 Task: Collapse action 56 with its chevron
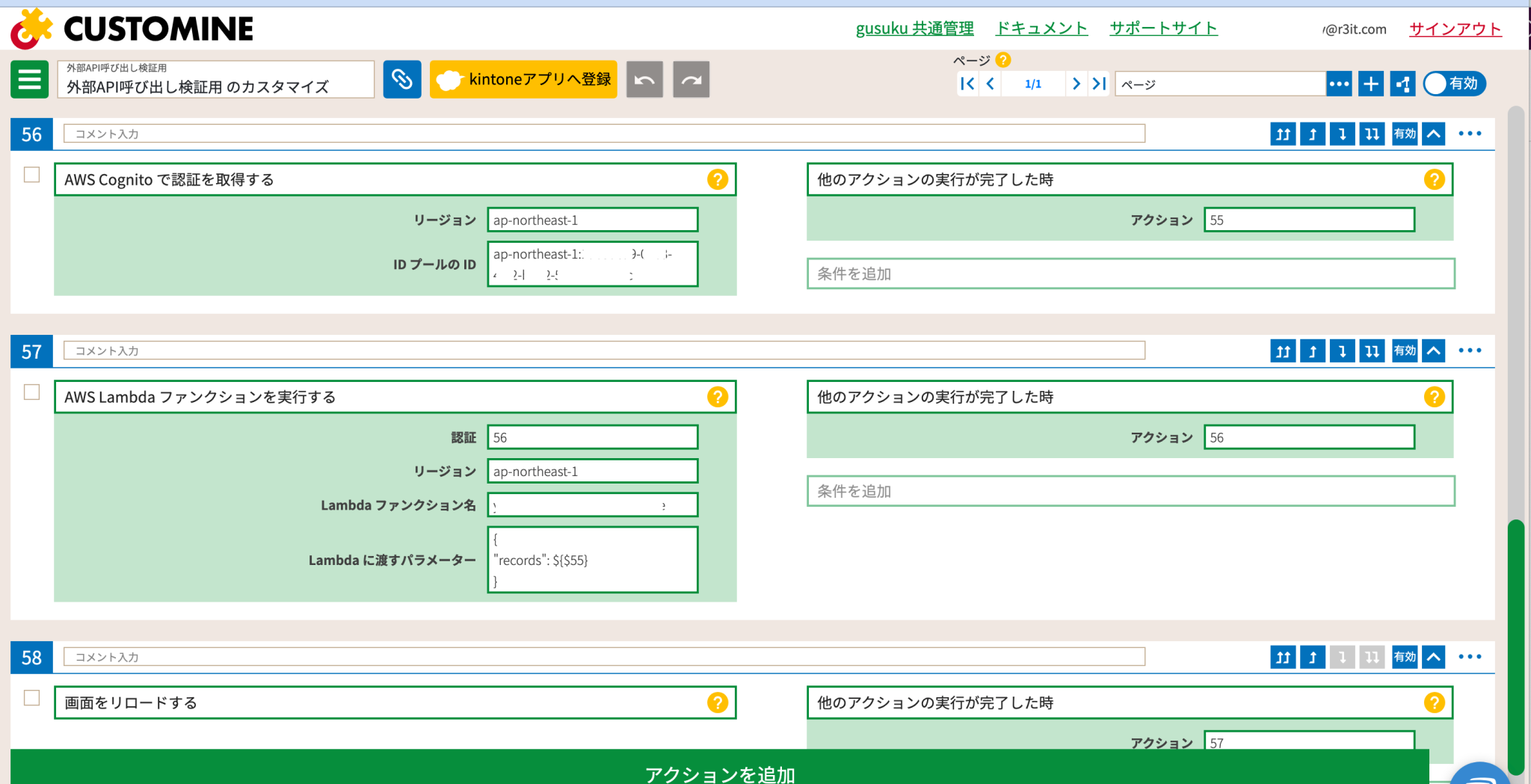[x=1433, y=133]
